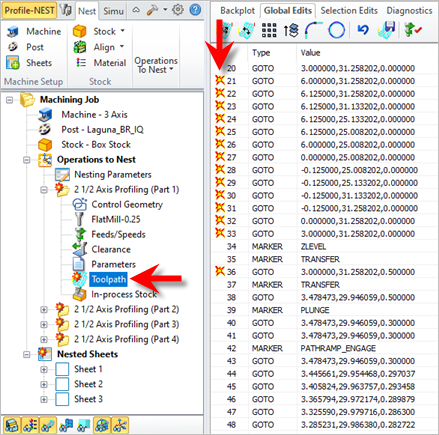This screenshot has height=435, width=439.
Task: Toggle toolpath visibility glasses button
Action: tap(48, 425)
